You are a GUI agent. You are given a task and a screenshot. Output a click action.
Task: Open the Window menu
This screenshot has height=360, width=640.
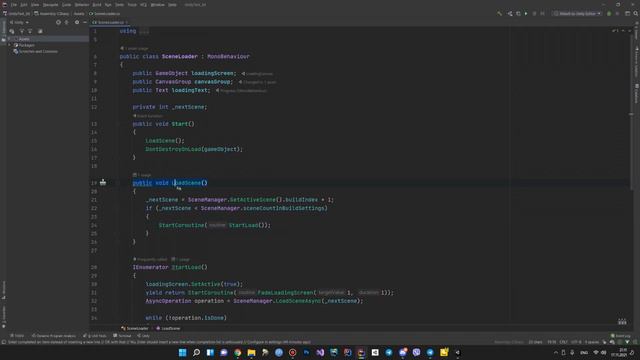click(157, 4)
